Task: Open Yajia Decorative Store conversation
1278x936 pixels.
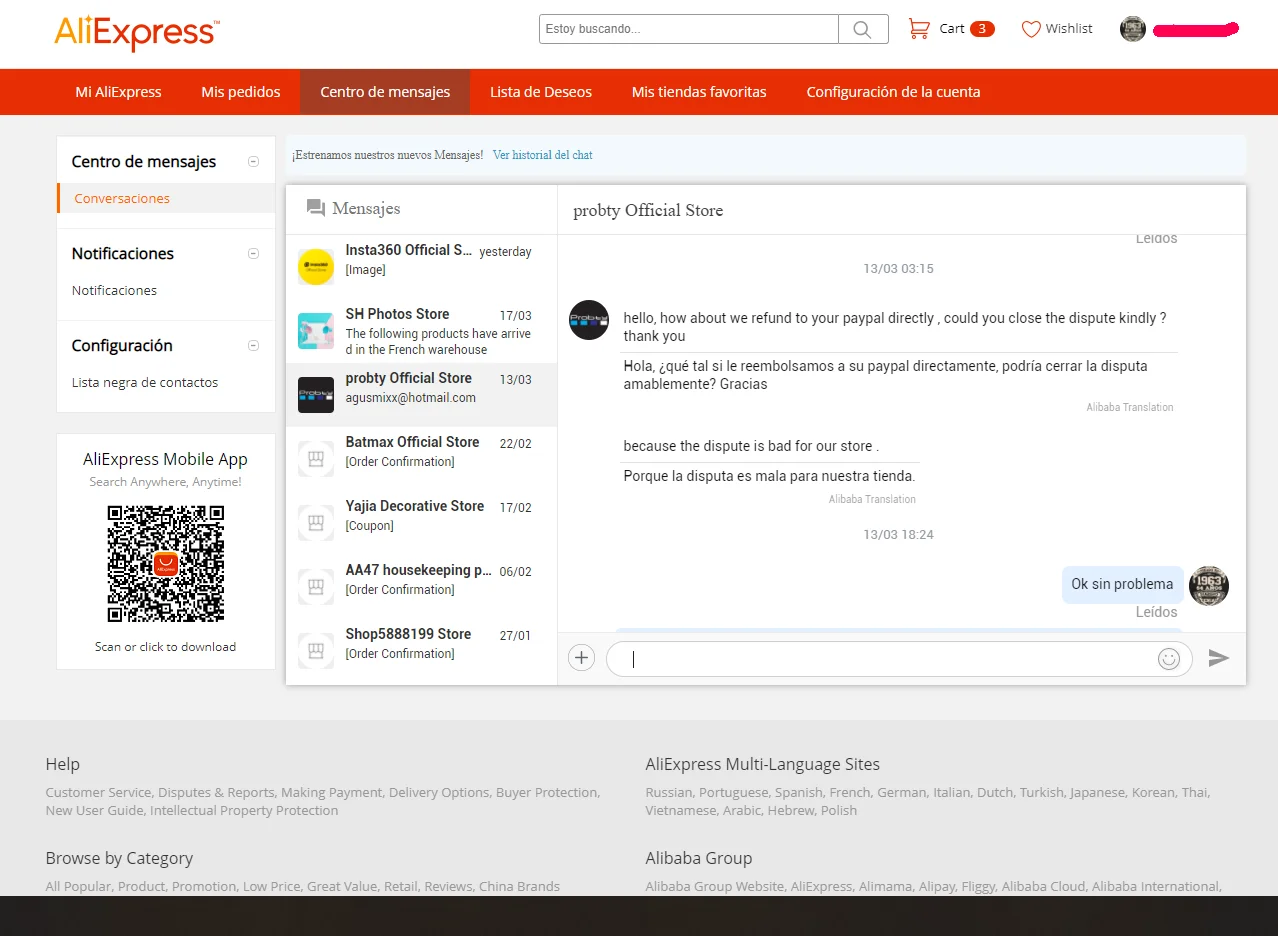Action: tap(421, 523)
